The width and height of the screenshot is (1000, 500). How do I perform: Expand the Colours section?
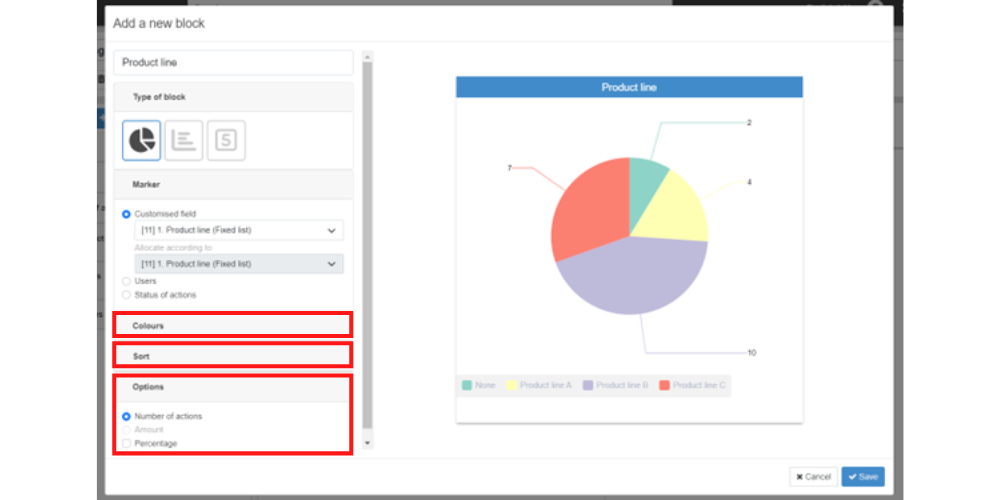pos(232,325)
